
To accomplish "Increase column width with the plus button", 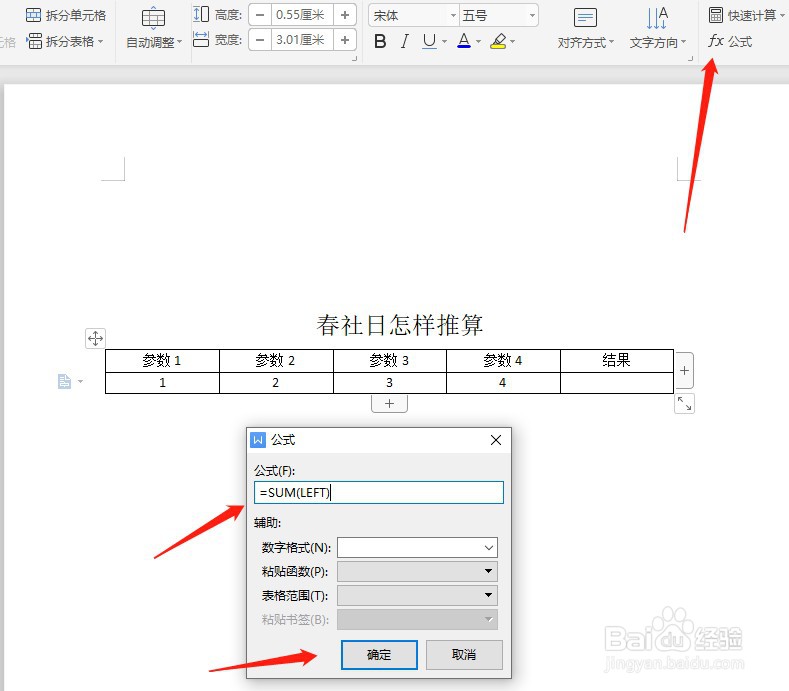I will (345, 39).
